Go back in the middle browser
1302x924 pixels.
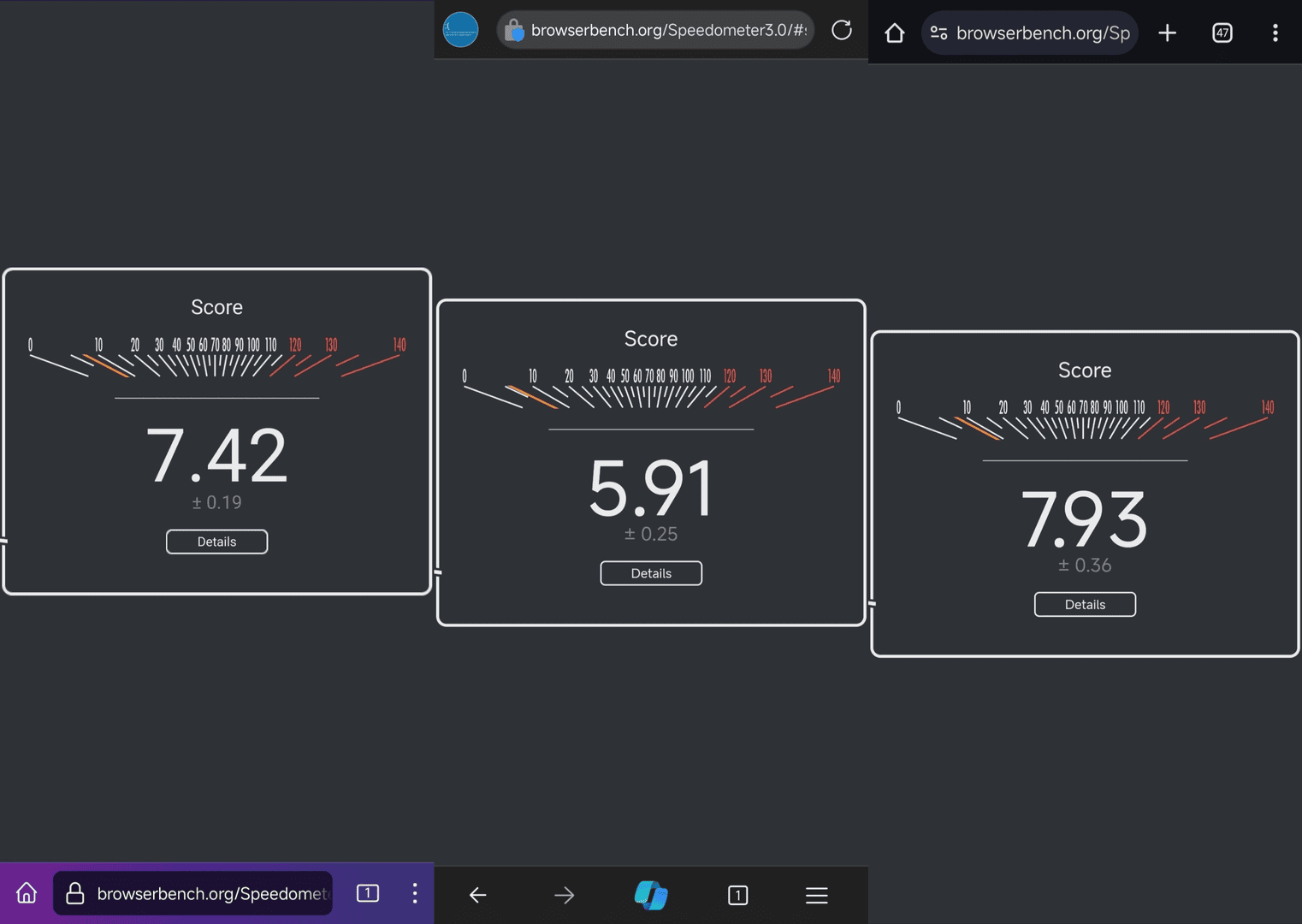[478, 895]
